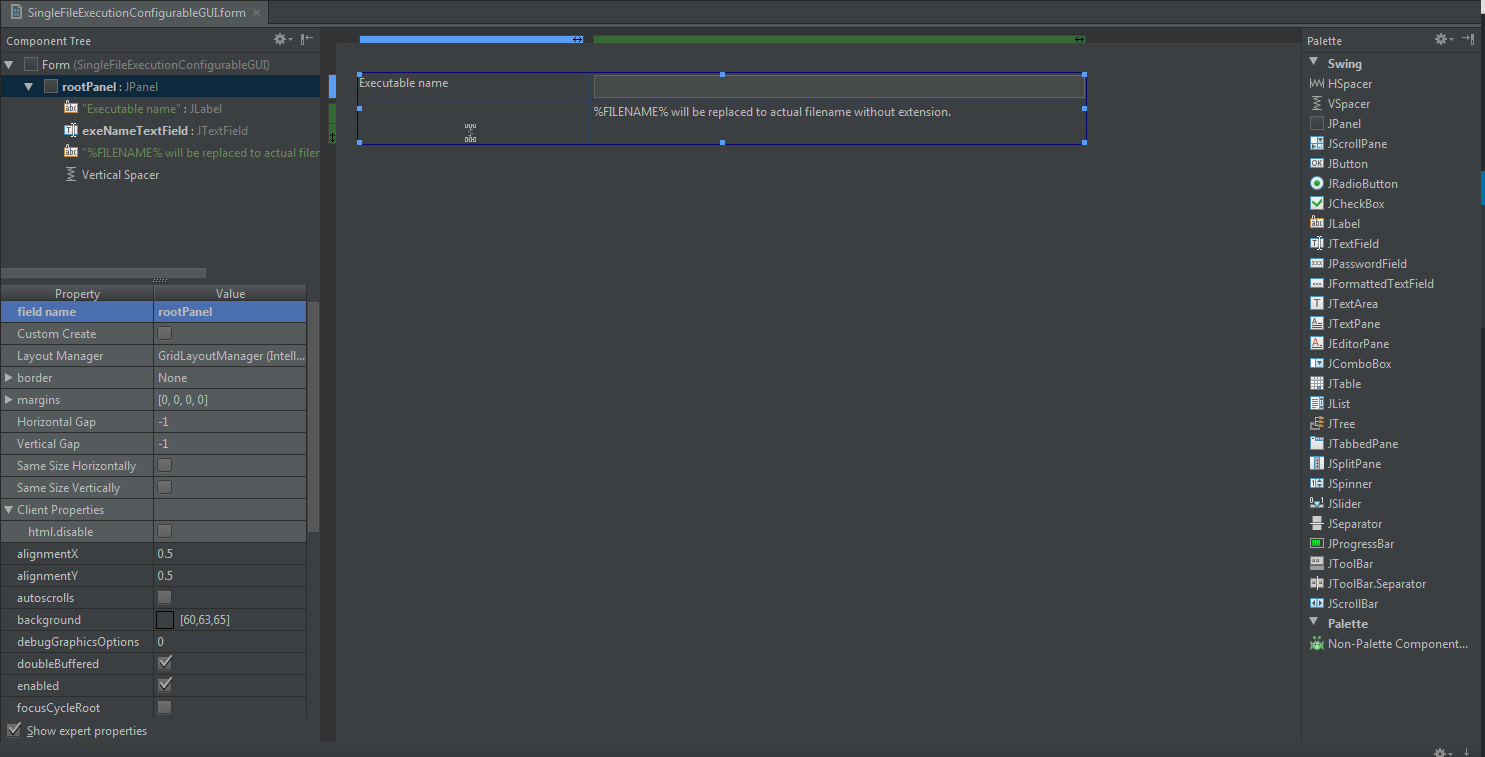Uncheck the doubleBuffered property
The height and width of the screenshot is (757, 1485).
point(164,663)
